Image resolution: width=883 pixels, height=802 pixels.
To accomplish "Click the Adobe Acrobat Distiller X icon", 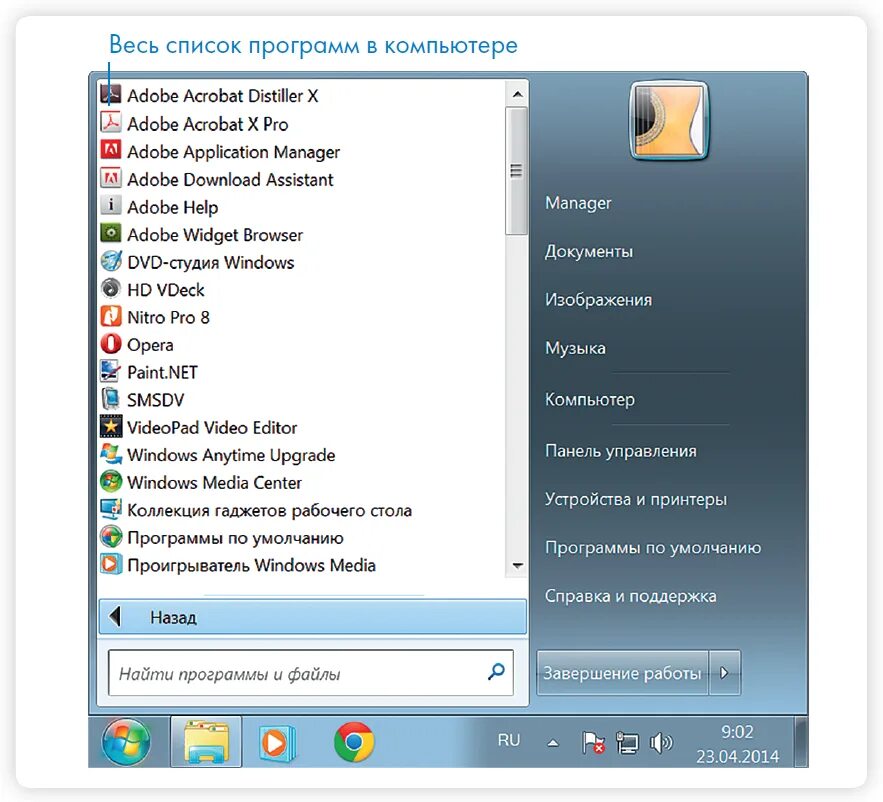I will point(110,95).
